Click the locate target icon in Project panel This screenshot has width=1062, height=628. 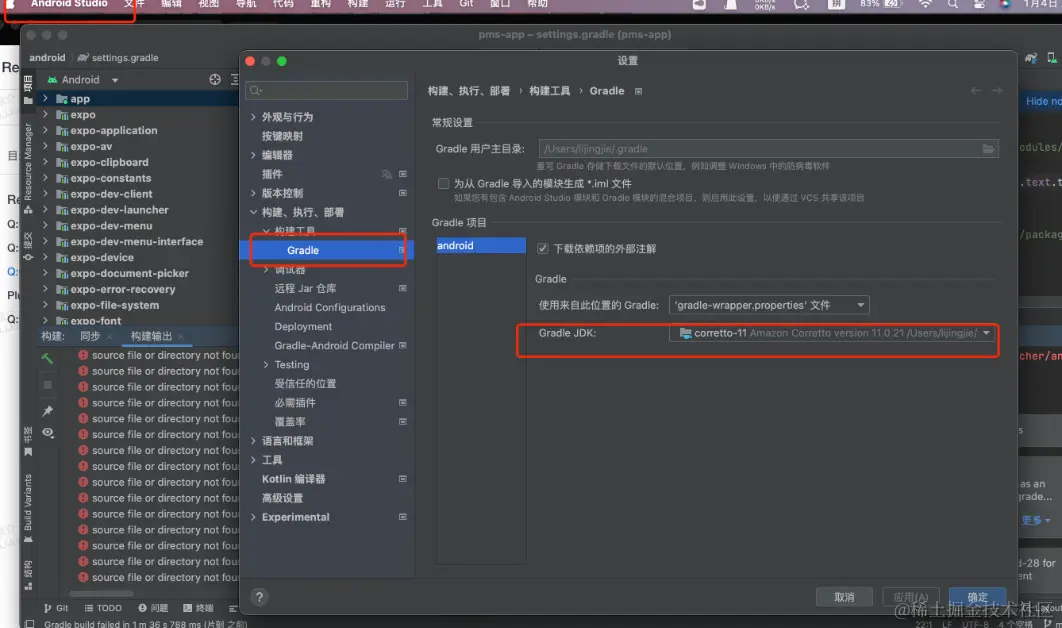tap(215, 79)
